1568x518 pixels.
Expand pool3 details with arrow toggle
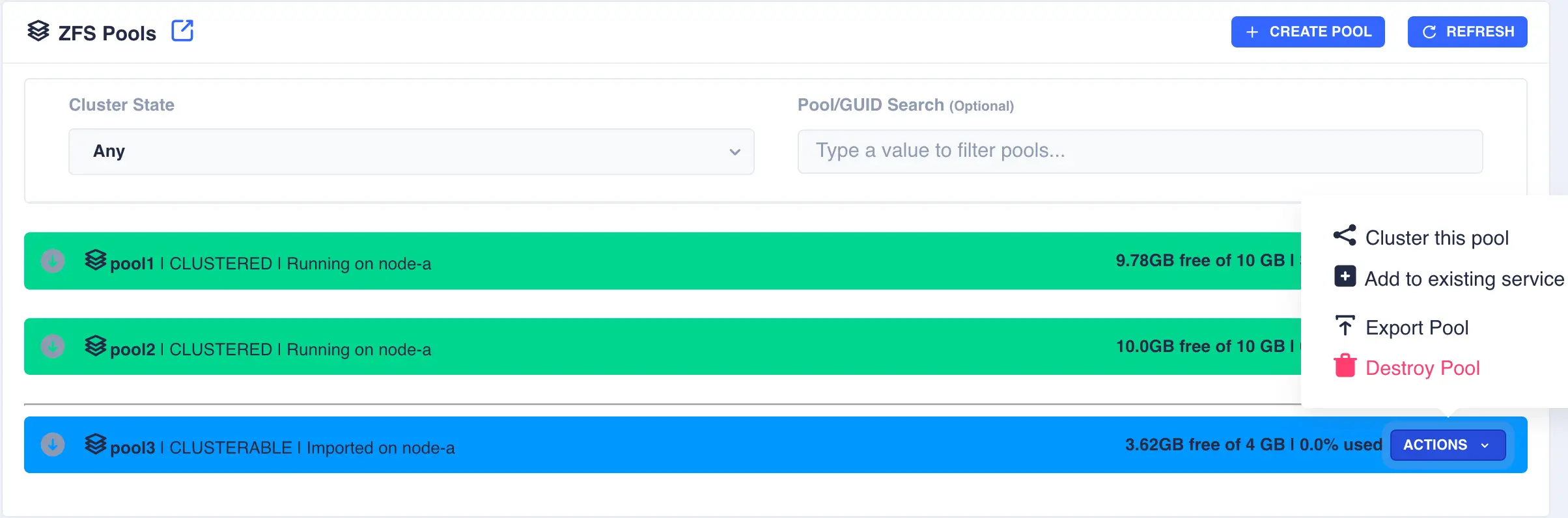pos(53,445)
